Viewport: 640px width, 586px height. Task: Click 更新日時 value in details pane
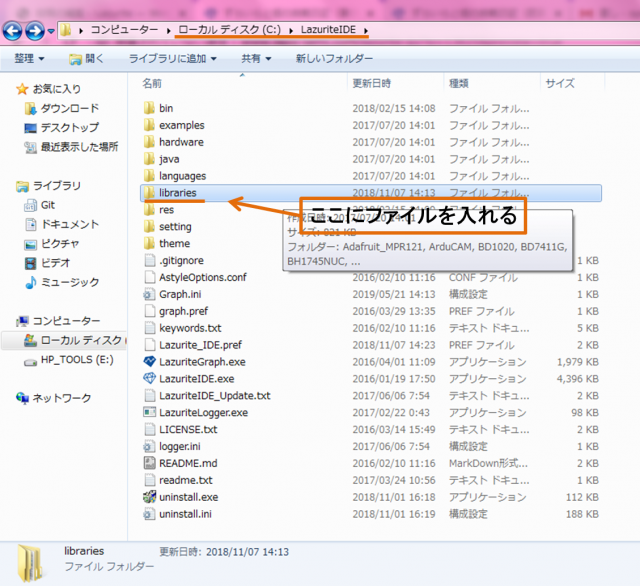pyautogui.click(x=247, y=552)
